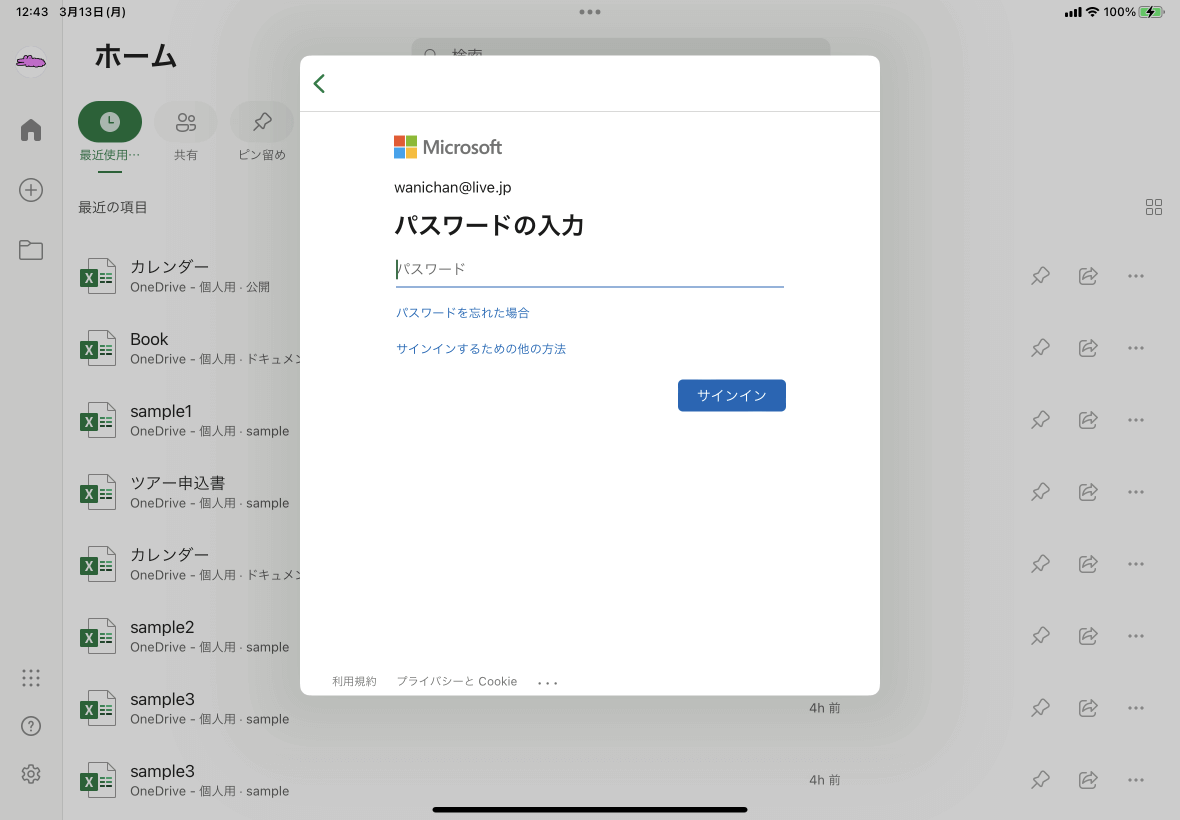Share the first カレンダー file

point(1088,276)
